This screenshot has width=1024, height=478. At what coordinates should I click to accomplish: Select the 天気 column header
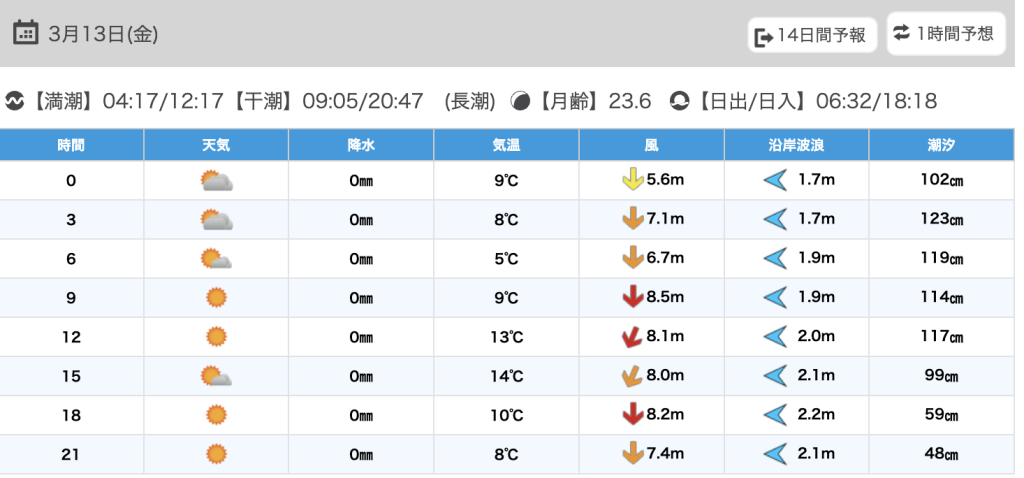tap(216, 146)
